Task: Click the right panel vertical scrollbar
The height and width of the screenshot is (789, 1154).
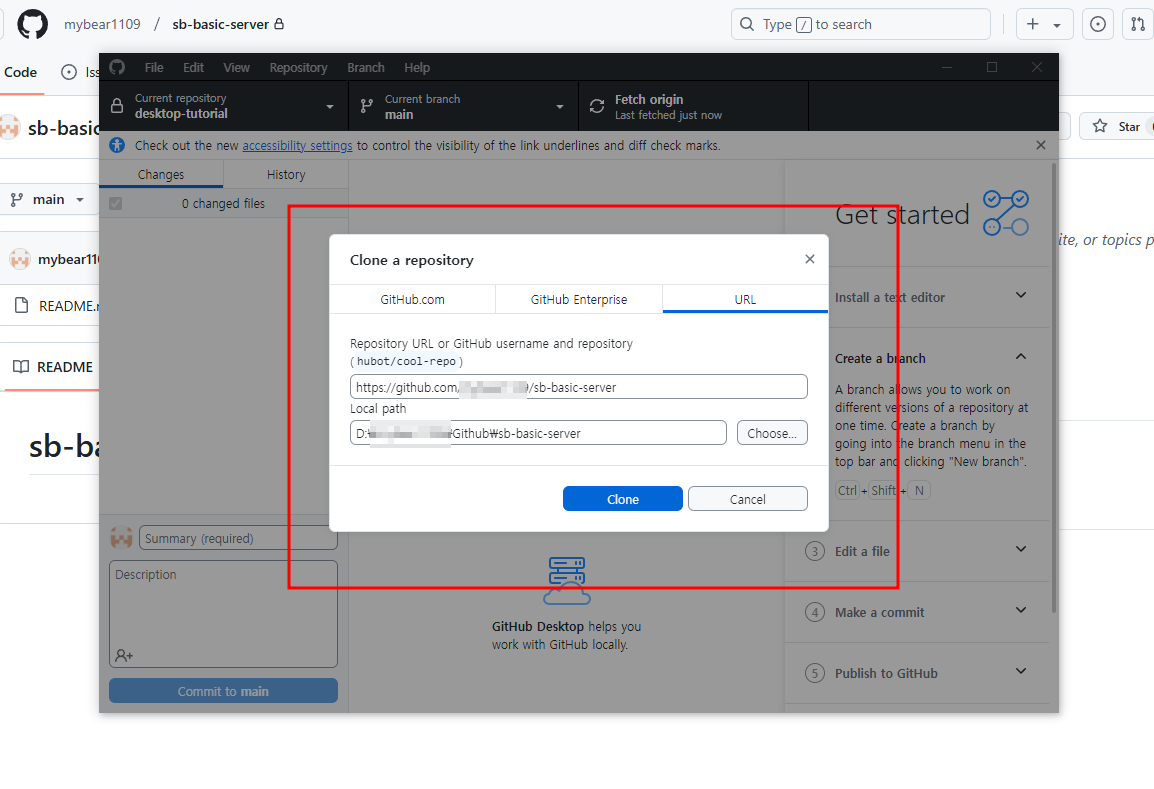Action: [x=1054, y=388]
